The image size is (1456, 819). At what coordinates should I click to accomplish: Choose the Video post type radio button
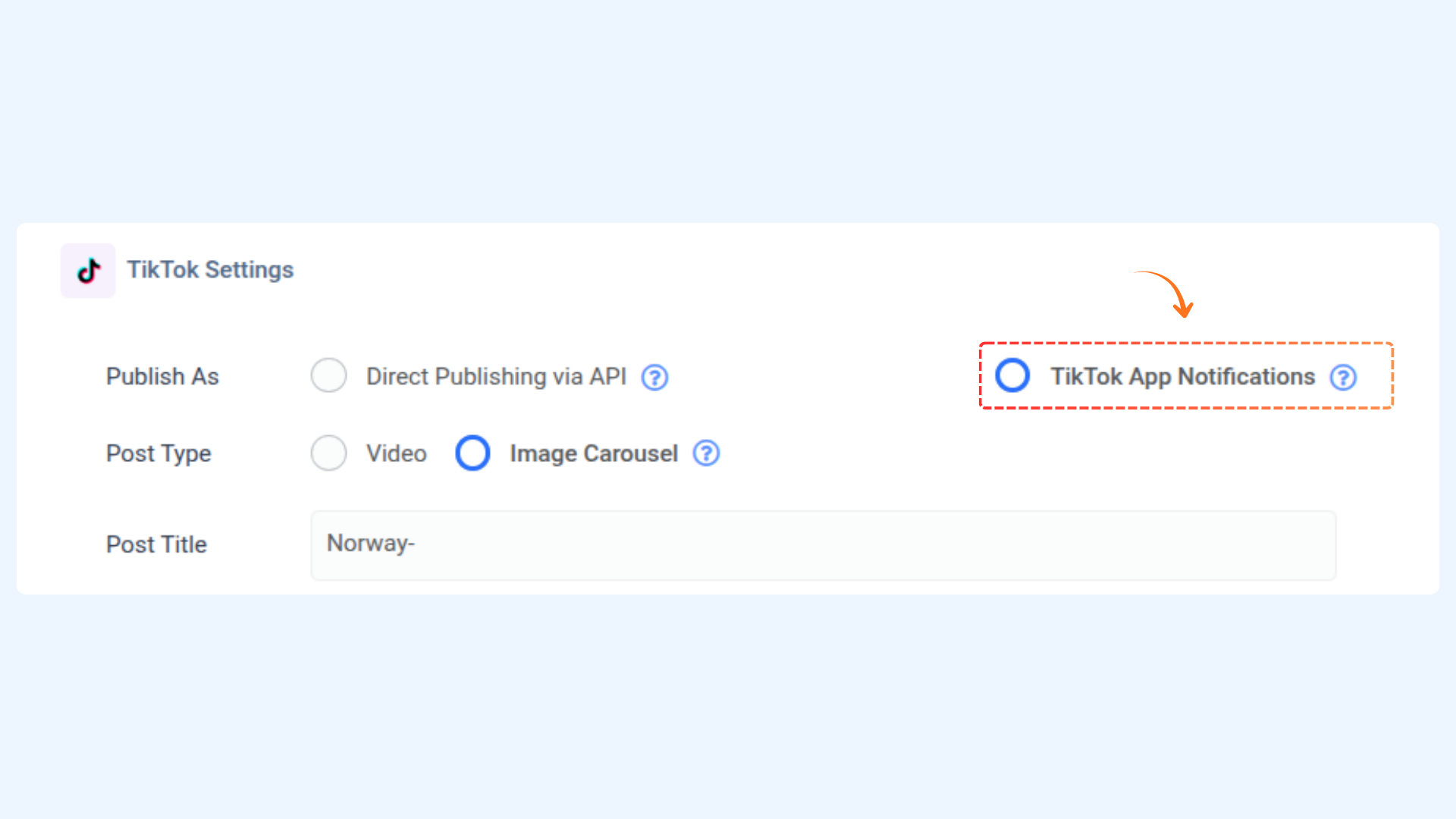point(328,453)
